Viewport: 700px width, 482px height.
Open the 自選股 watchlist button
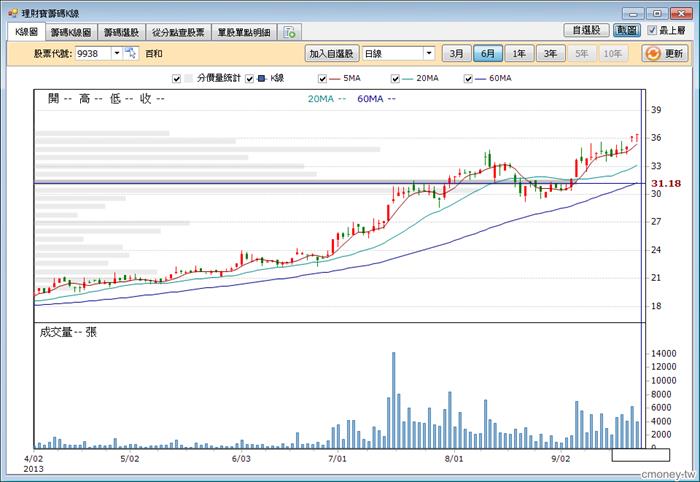pos(587,30)
